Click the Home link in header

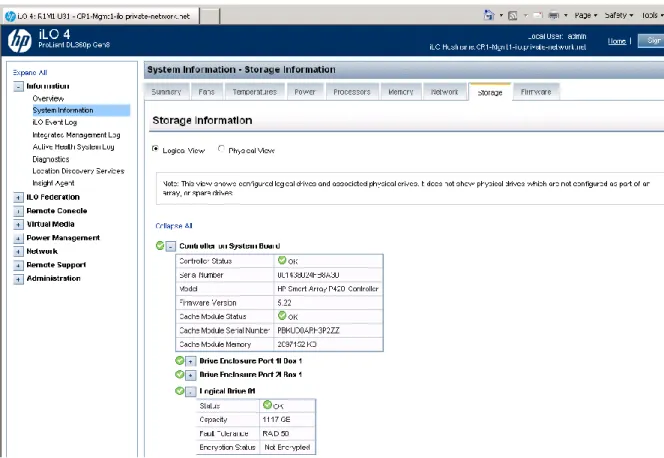(617, 41)
